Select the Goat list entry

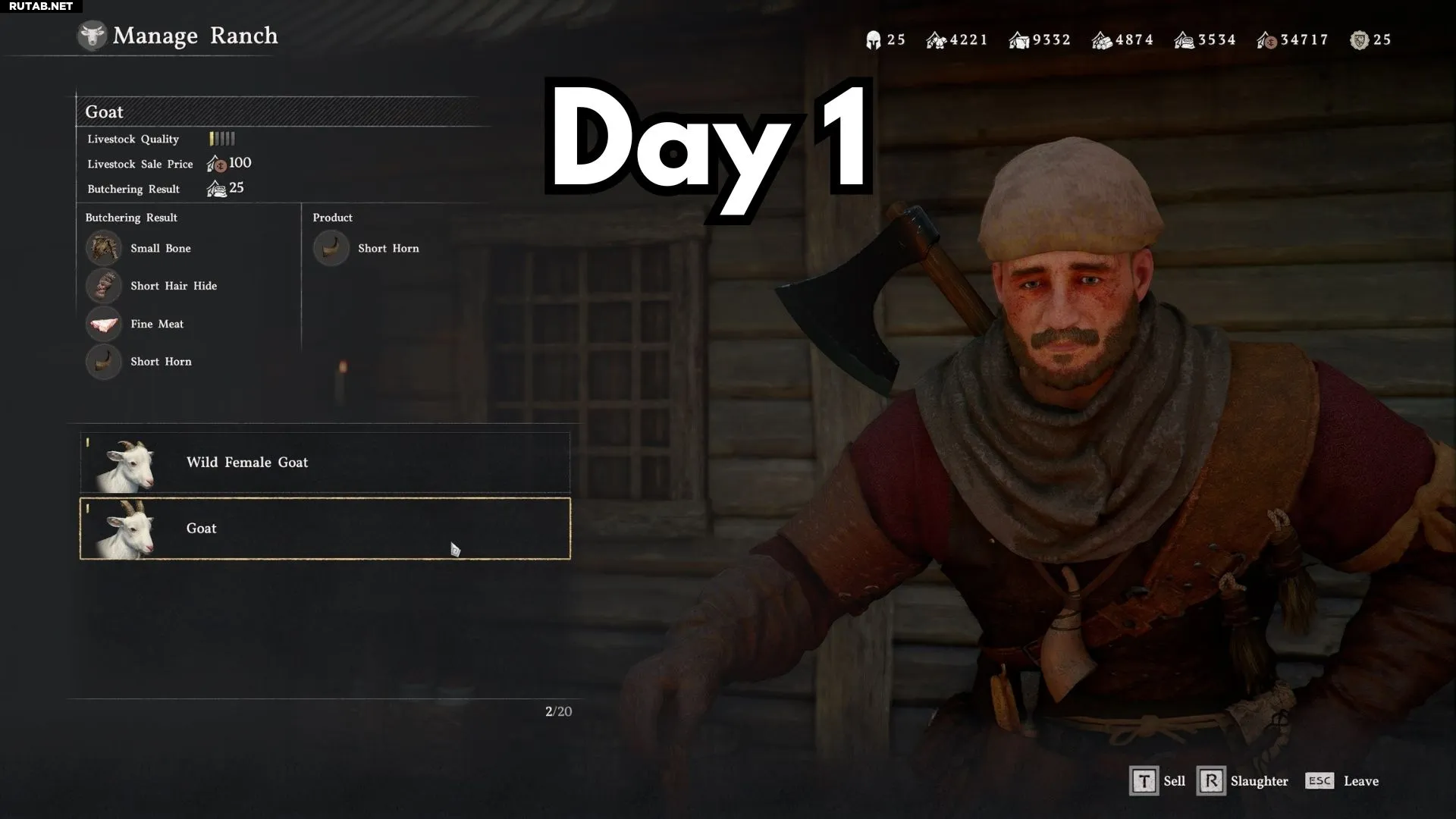point(325,529)
